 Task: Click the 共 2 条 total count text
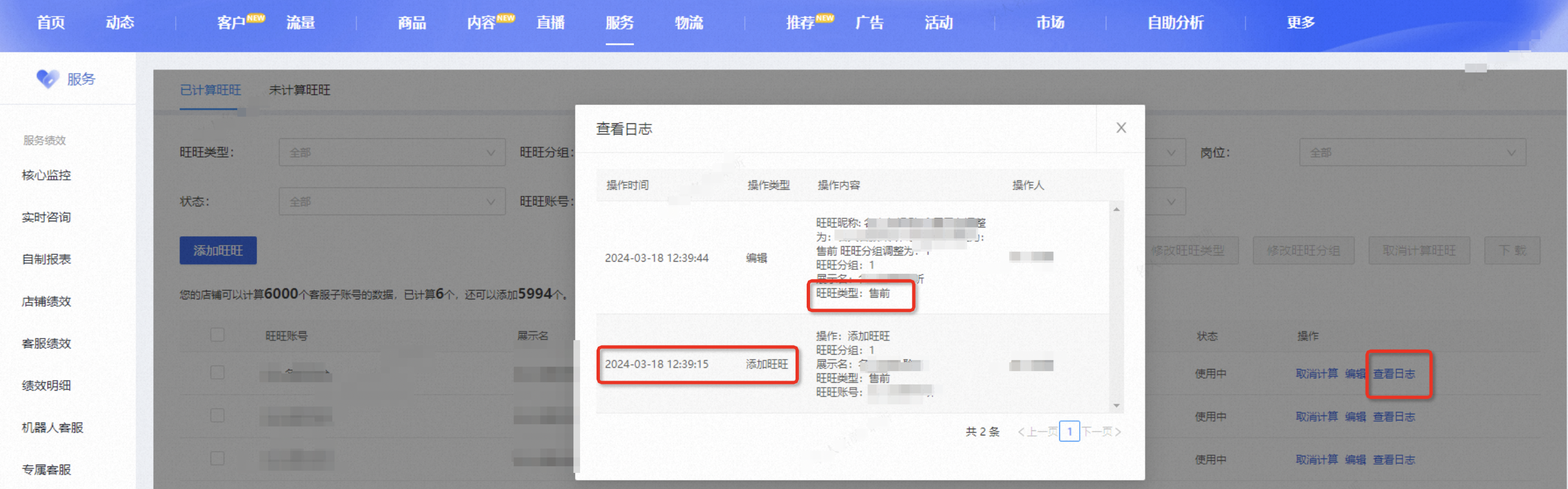pos(982,432)
